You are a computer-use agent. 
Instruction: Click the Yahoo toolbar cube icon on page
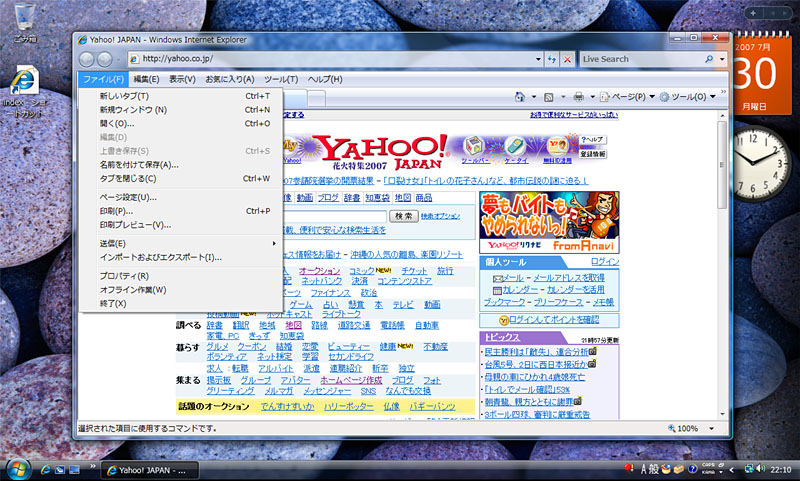474,146
